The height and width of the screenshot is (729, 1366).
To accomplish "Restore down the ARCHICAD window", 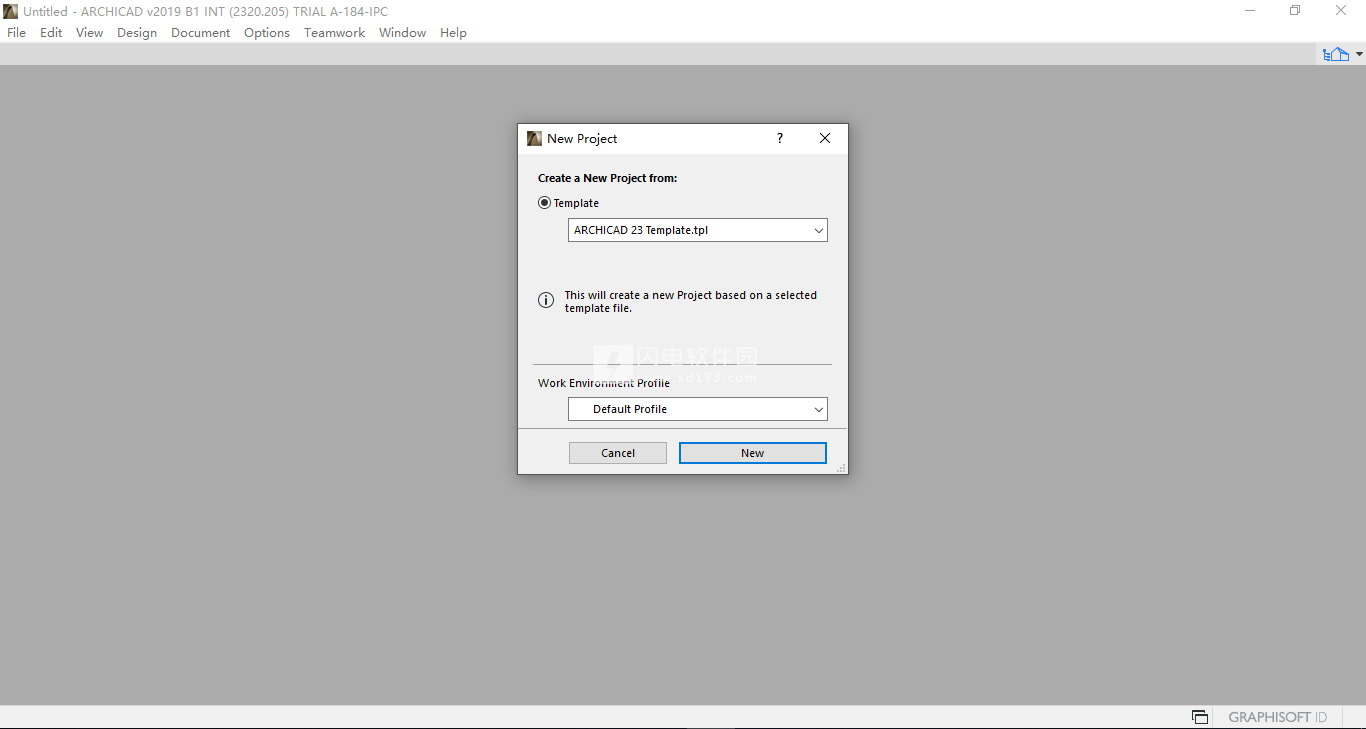I will point(1295,11).
